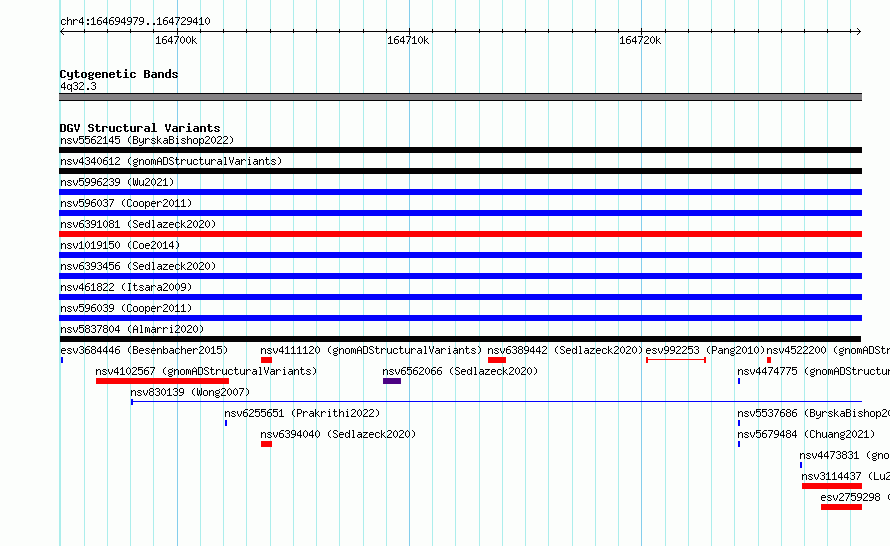Click the nsv6255651 (Prakrithi2022) label
This screenshot has height=546, width=890.
(302, 413)
